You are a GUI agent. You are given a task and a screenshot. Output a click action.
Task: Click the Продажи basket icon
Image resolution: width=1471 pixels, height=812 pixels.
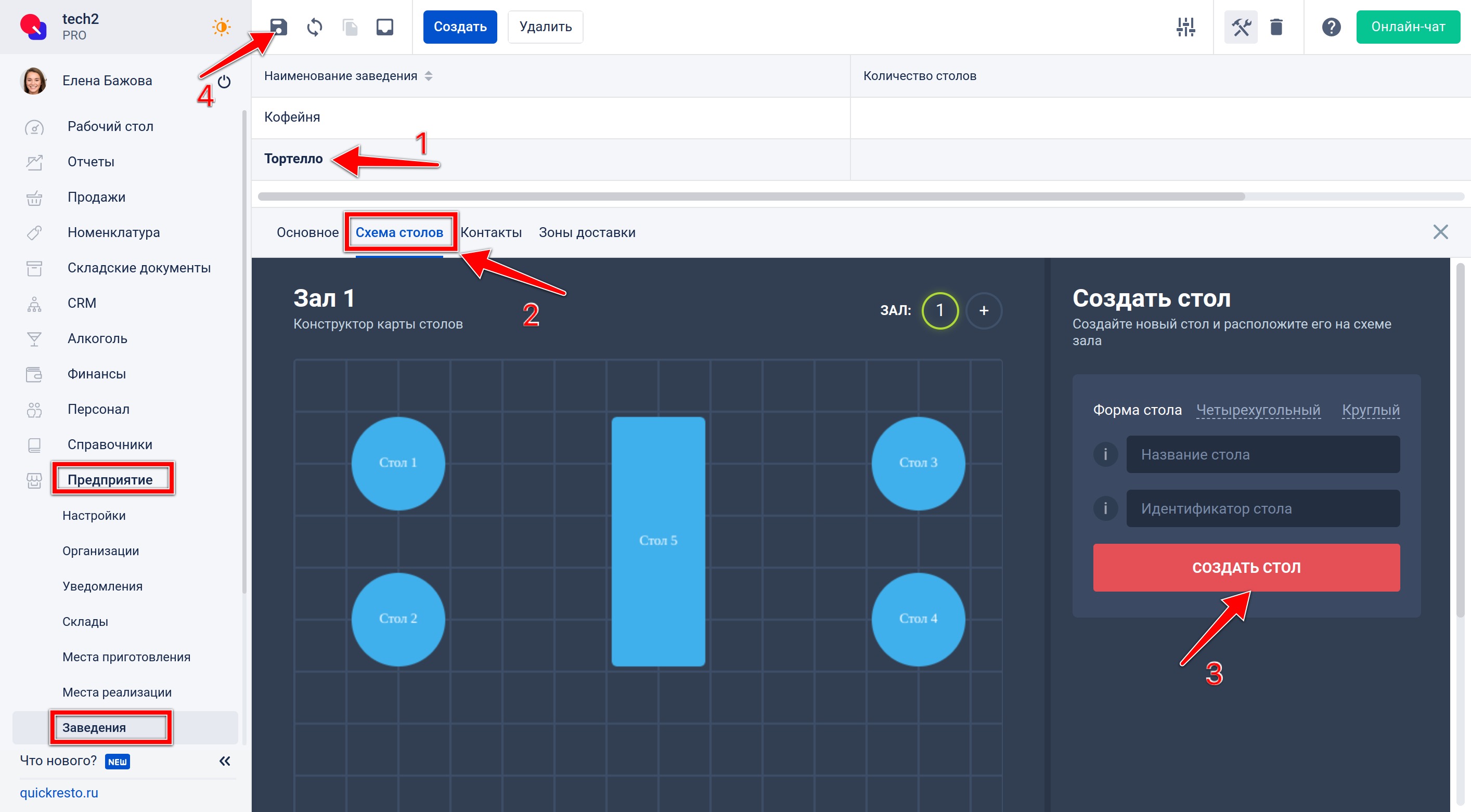34,198
